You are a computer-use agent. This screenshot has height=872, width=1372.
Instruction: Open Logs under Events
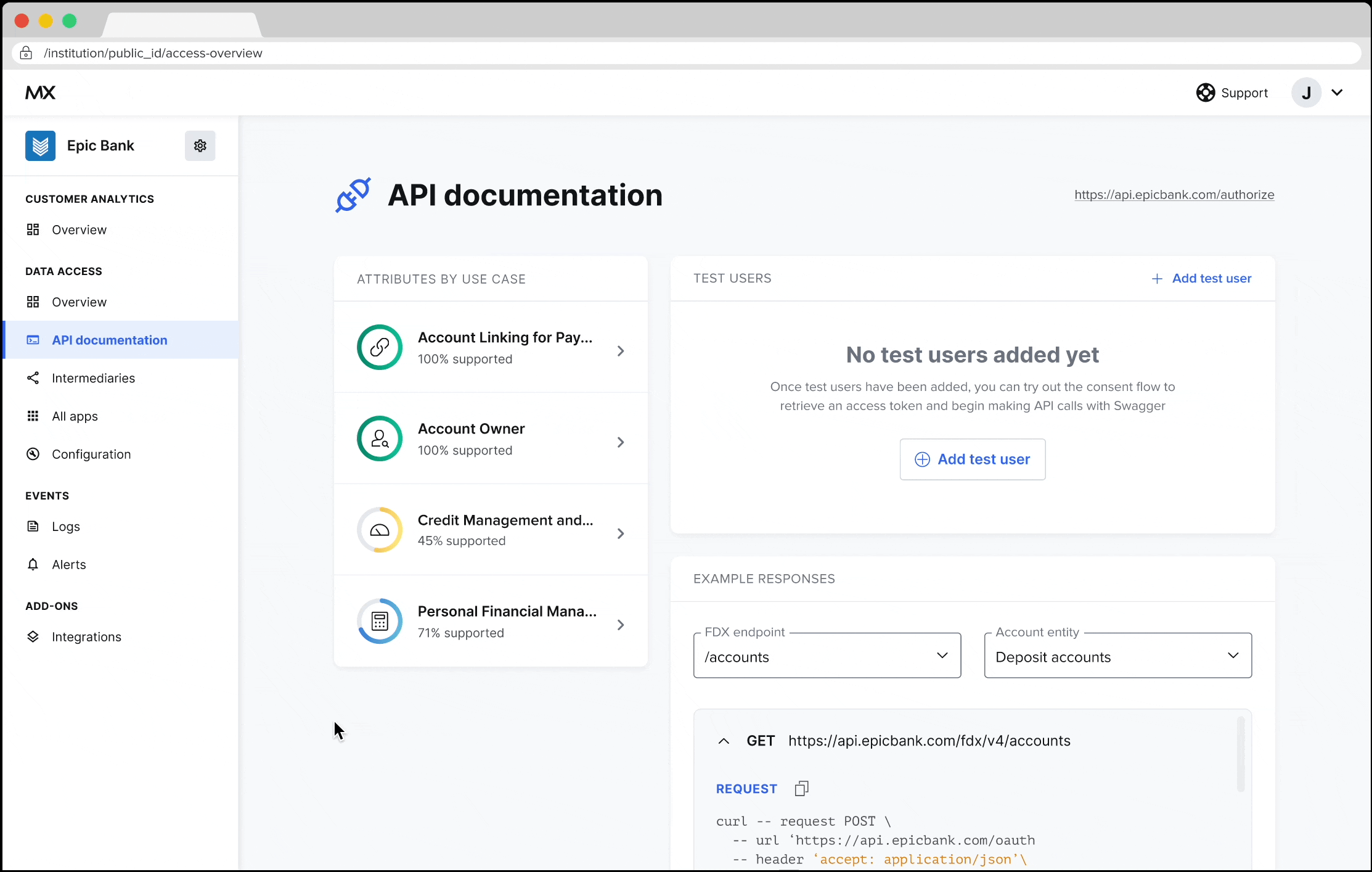tap(66, 527)
